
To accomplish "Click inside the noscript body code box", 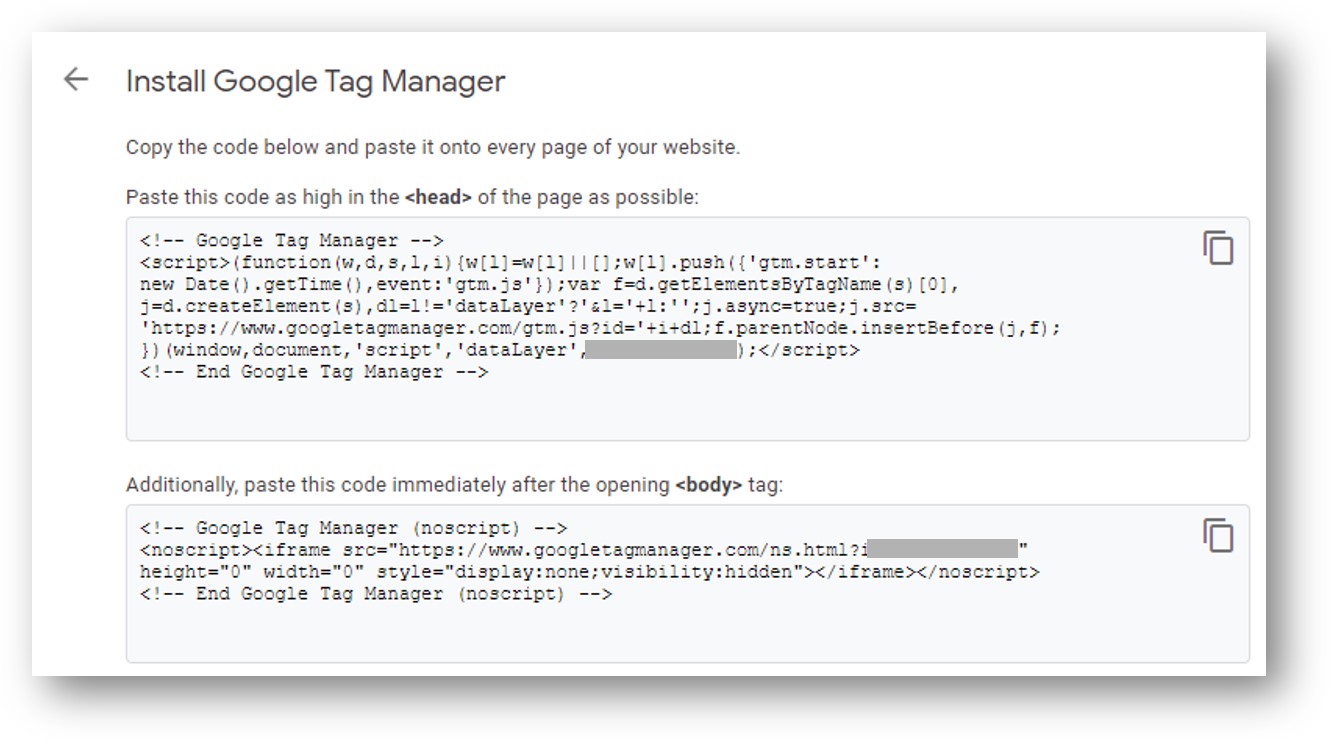I will click(x=687, y=584).
